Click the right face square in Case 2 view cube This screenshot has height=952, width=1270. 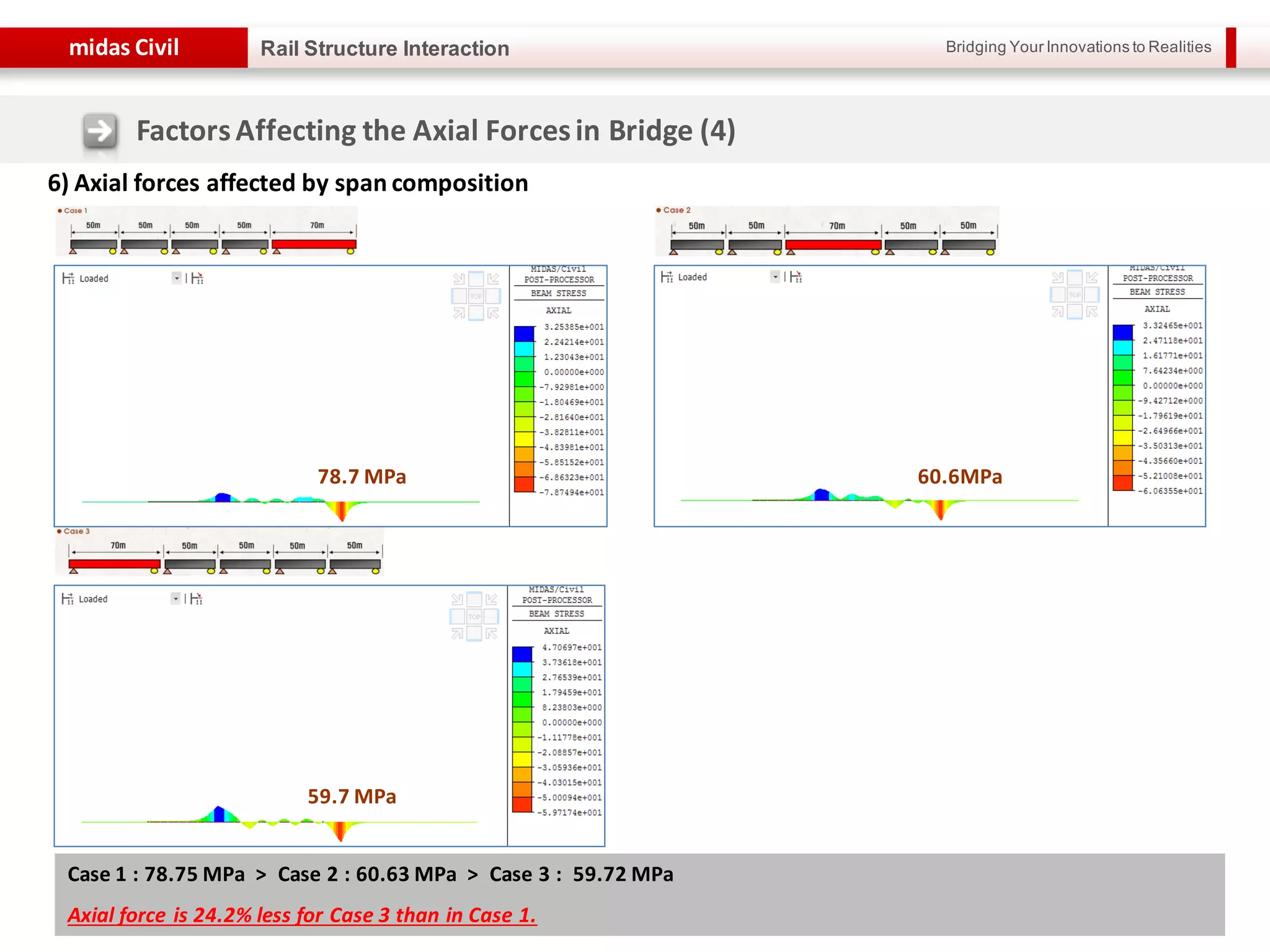(x=1092, y=294)
